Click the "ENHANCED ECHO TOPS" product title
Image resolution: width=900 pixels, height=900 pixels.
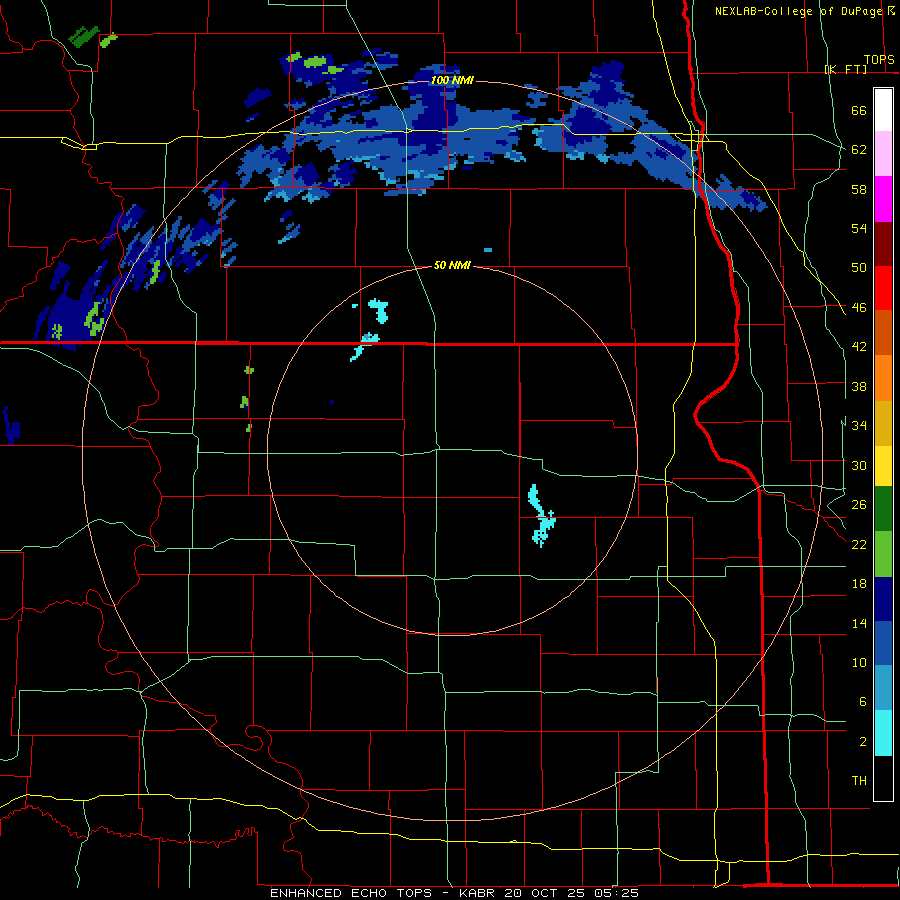[x=351, y=893]
